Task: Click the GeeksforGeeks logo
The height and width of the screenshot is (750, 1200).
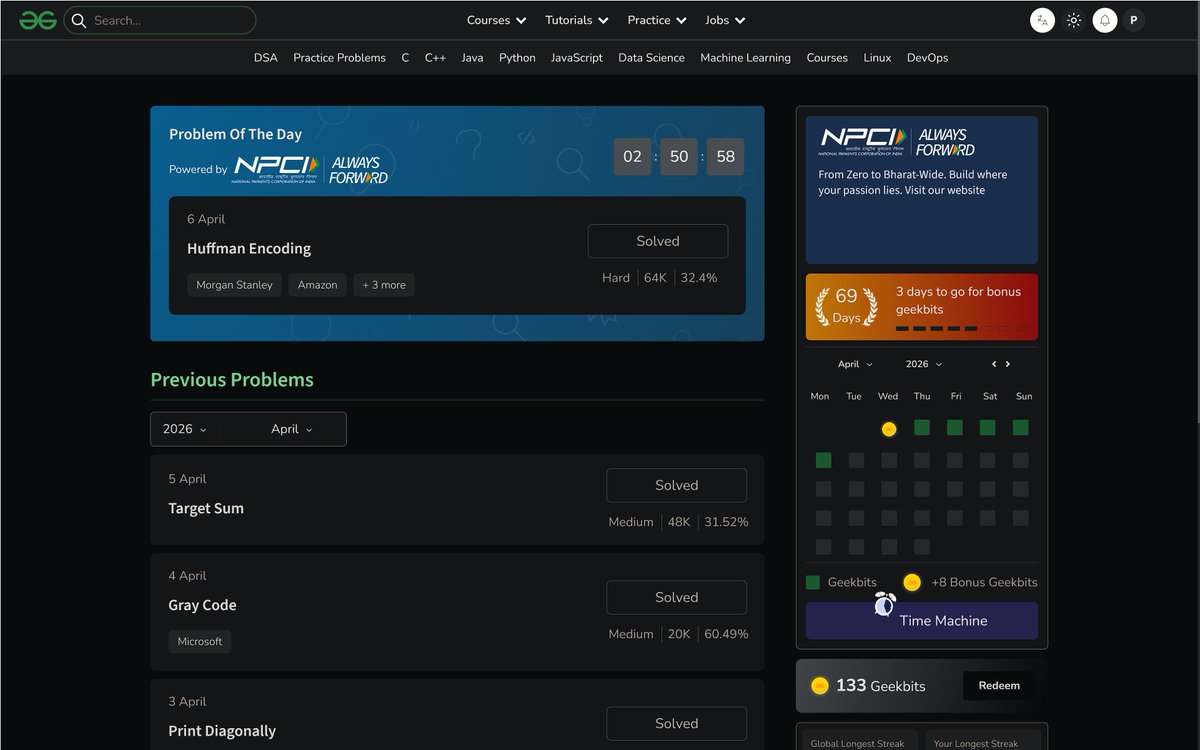Action: (38, 20)
